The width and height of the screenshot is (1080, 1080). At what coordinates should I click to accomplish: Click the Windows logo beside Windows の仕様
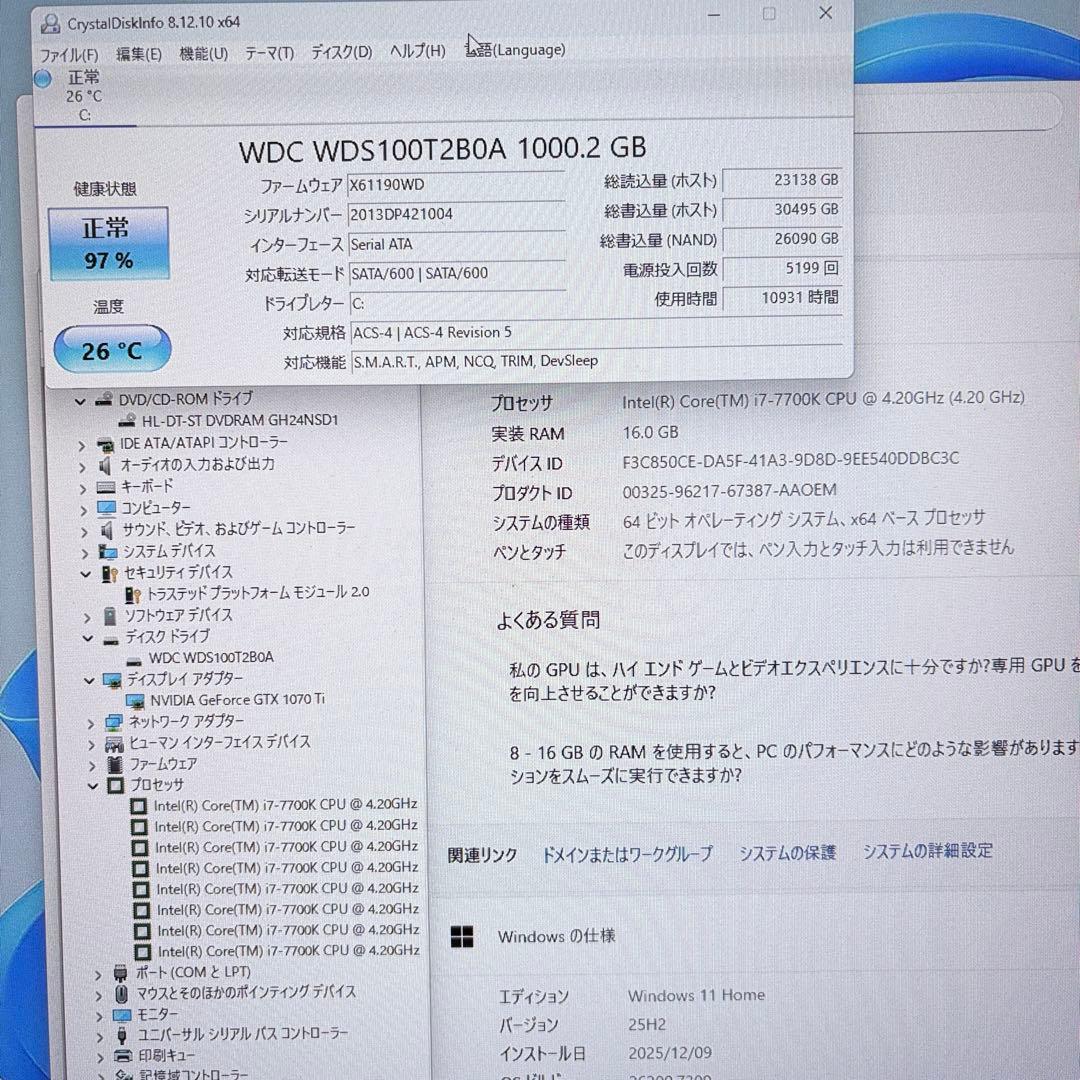point(463,936)
